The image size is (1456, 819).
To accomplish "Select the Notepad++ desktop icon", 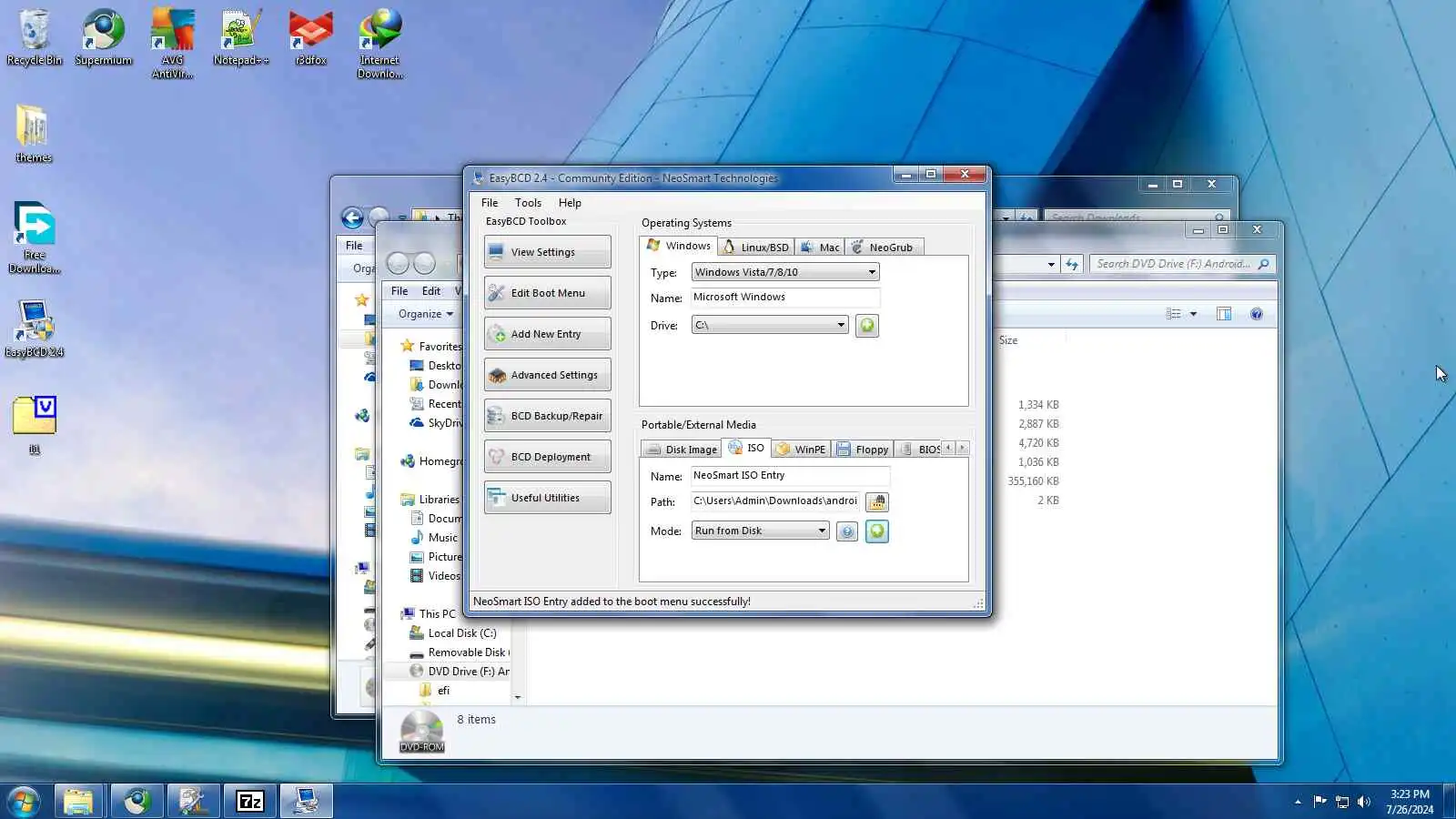I will click(241, 38).
